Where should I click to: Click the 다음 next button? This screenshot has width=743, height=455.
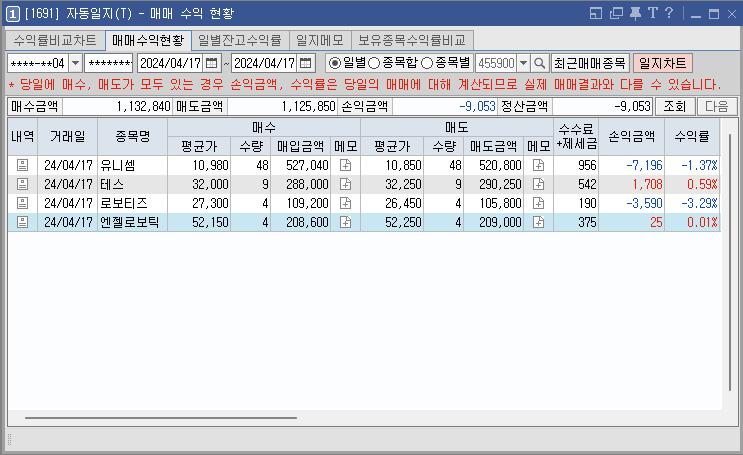716,106
